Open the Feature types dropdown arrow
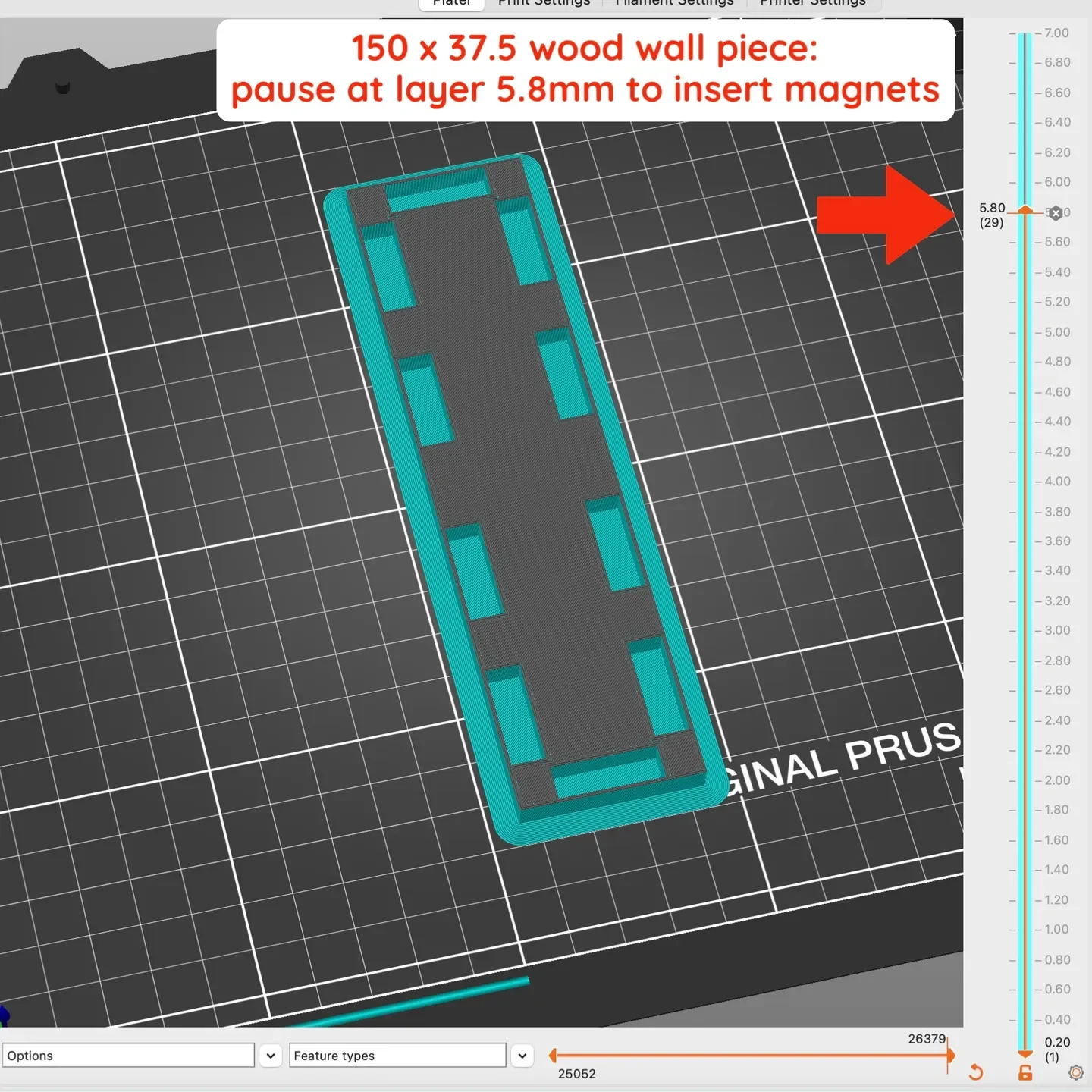This screenshot has width=1092, height=1092. coord(522,1056)
